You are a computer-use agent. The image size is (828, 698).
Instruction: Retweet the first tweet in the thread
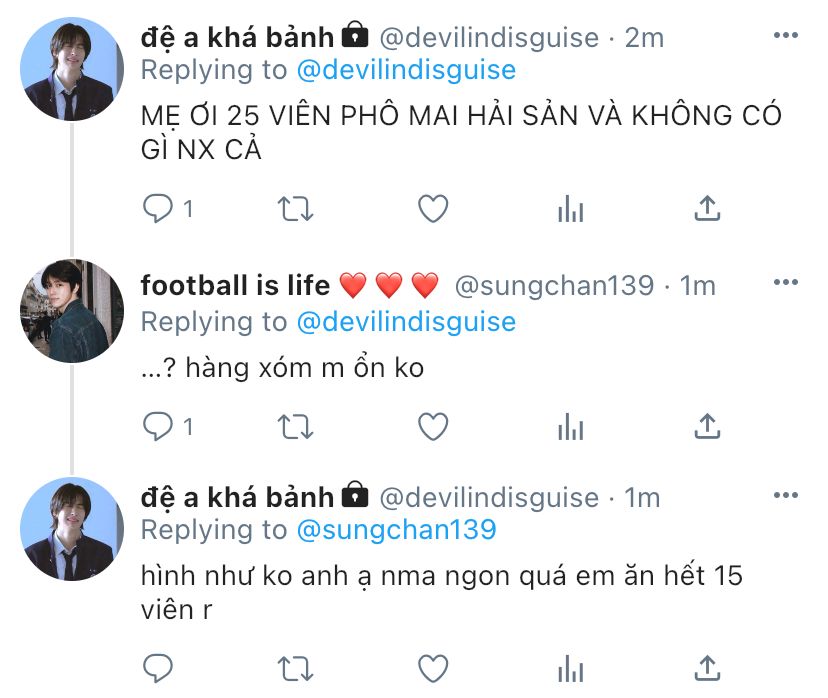[x=295, y=209]
